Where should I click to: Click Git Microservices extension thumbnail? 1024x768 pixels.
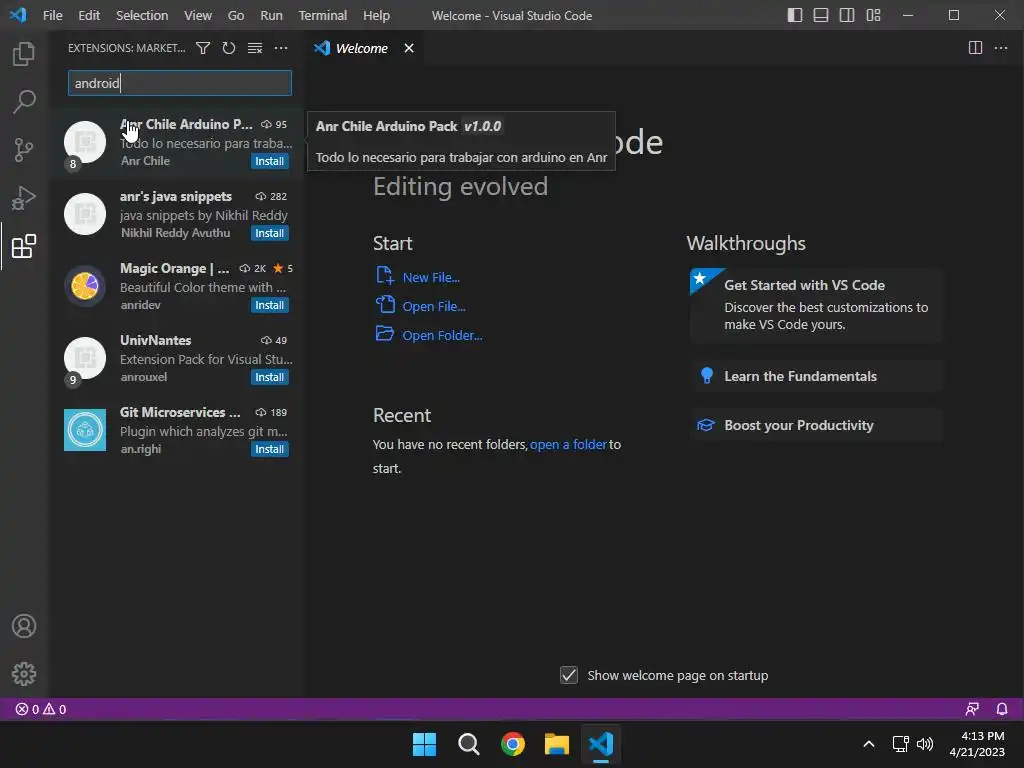[85, 430]
